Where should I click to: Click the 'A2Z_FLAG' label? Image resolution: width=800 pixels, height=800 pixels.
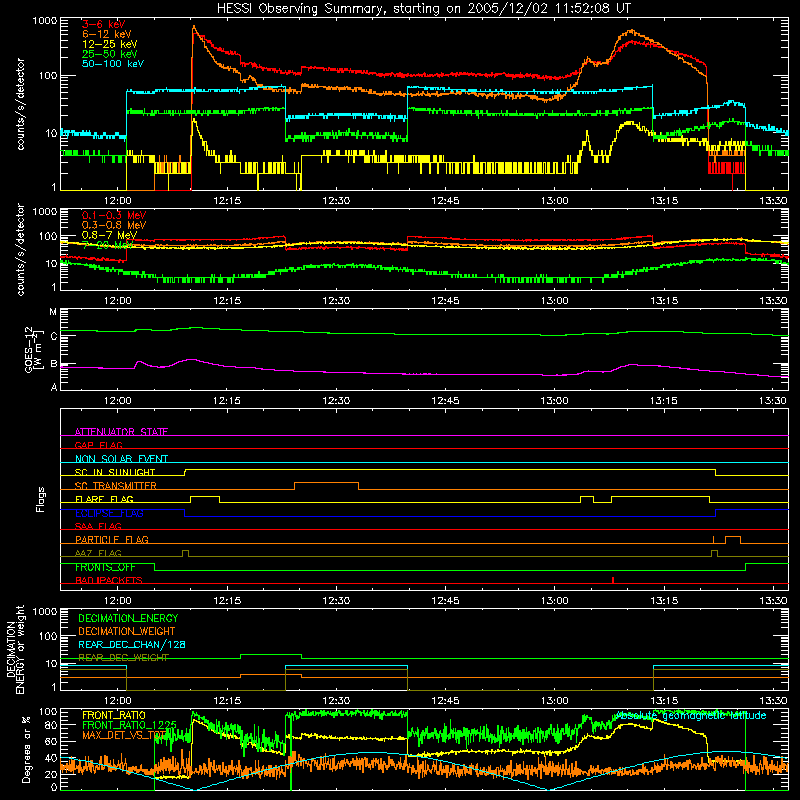coord(98,554)
